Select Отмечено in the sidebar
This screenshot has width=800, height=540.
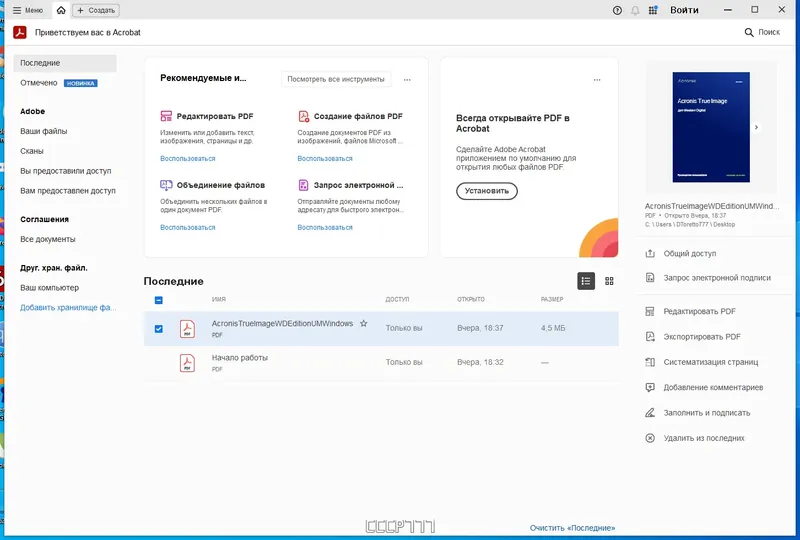(x=39, y=83)
